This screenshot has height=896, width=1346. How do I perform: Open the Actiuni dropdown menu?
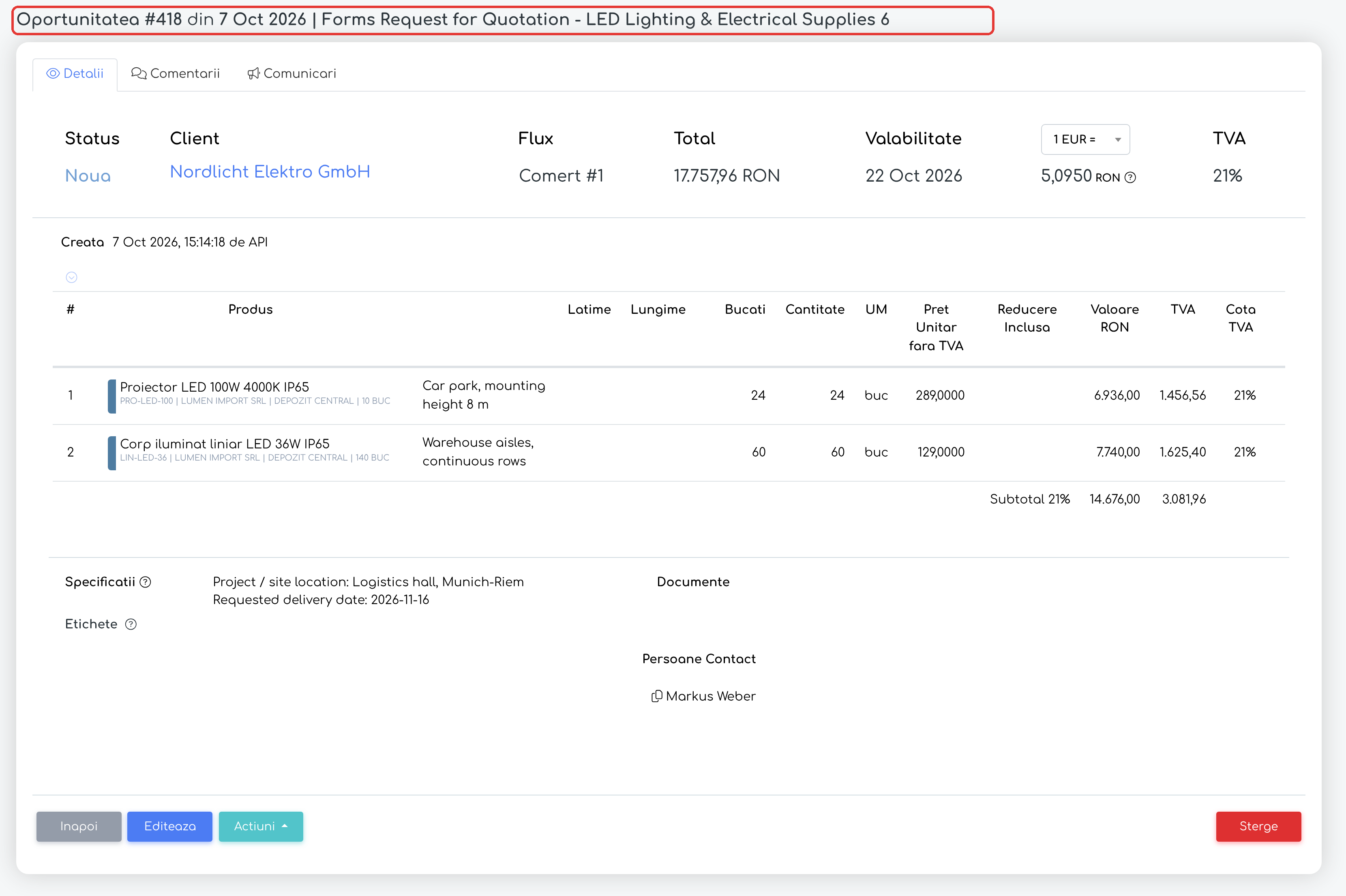(x=261, y=826)
